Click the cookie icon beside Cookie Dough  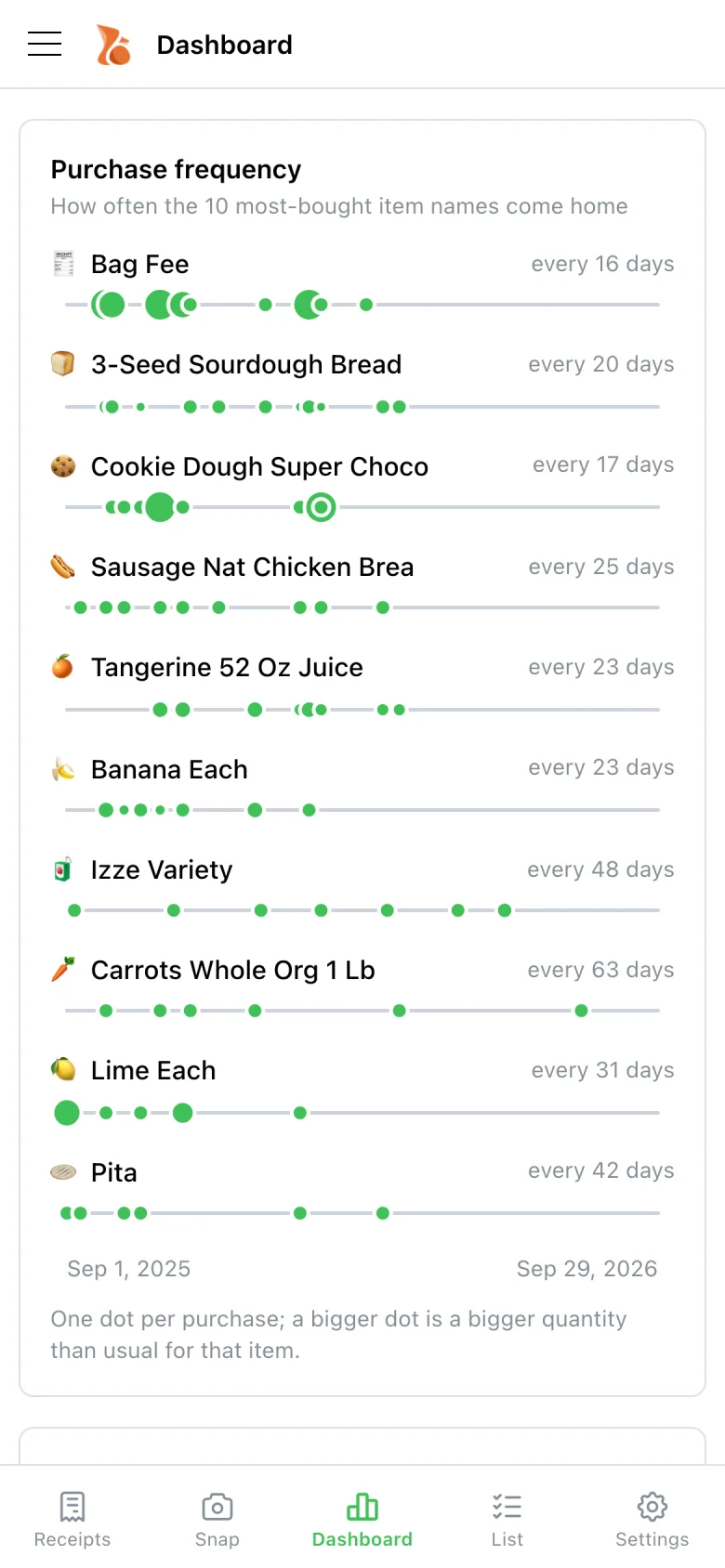63,465
